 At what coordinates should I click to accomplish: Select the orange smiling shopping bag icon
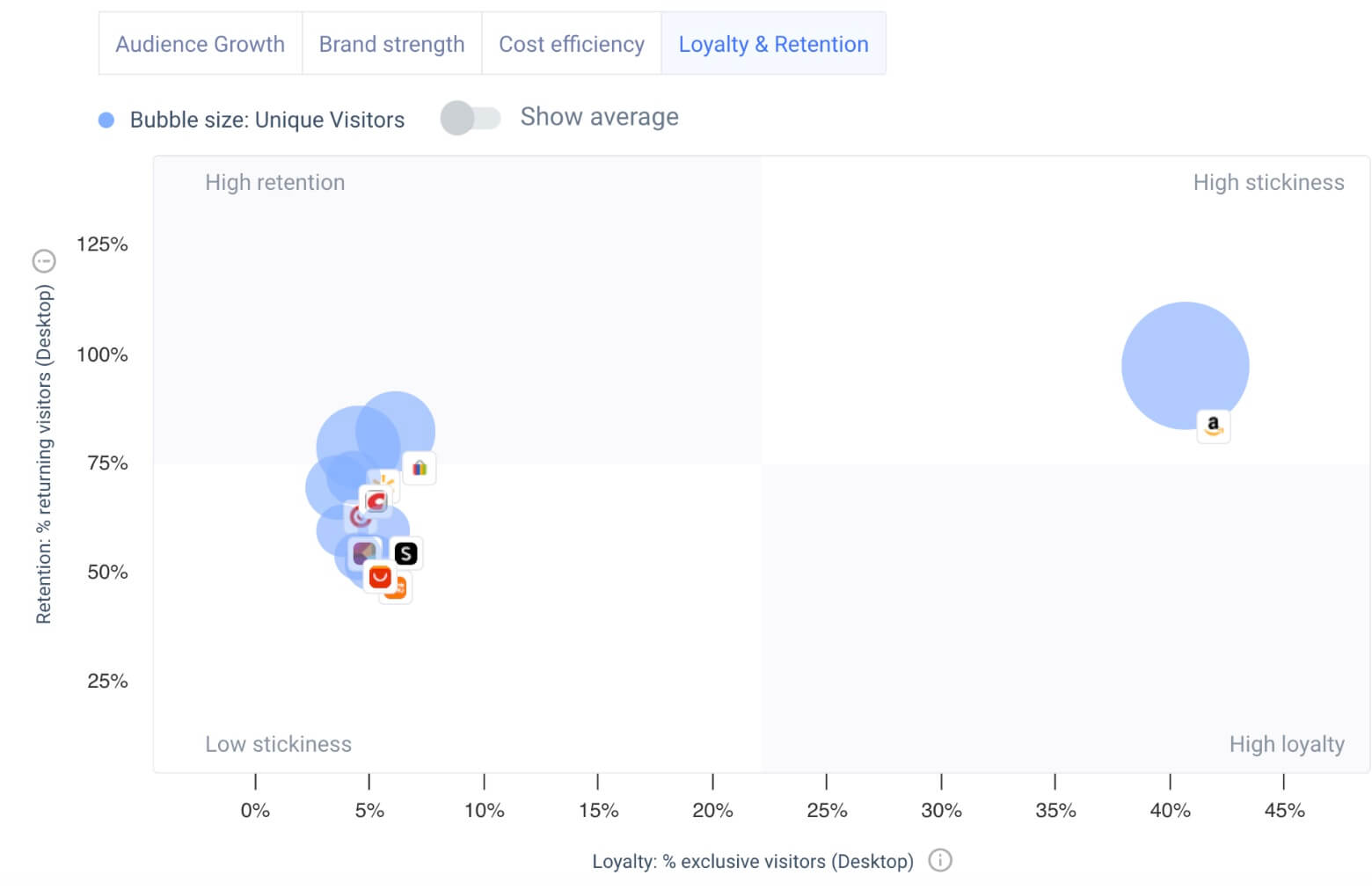(x=381, y=577)
